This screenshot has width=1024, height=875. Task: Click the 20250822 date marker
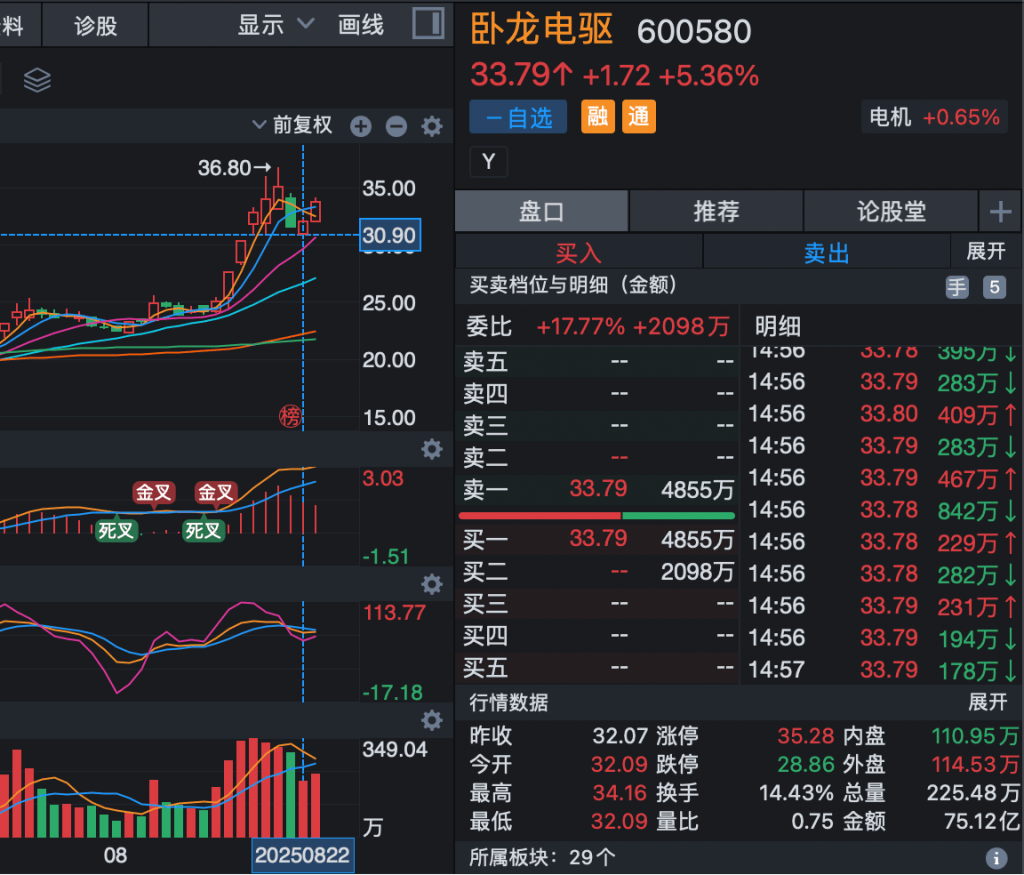pyautogui.click(x=302, y=855)
